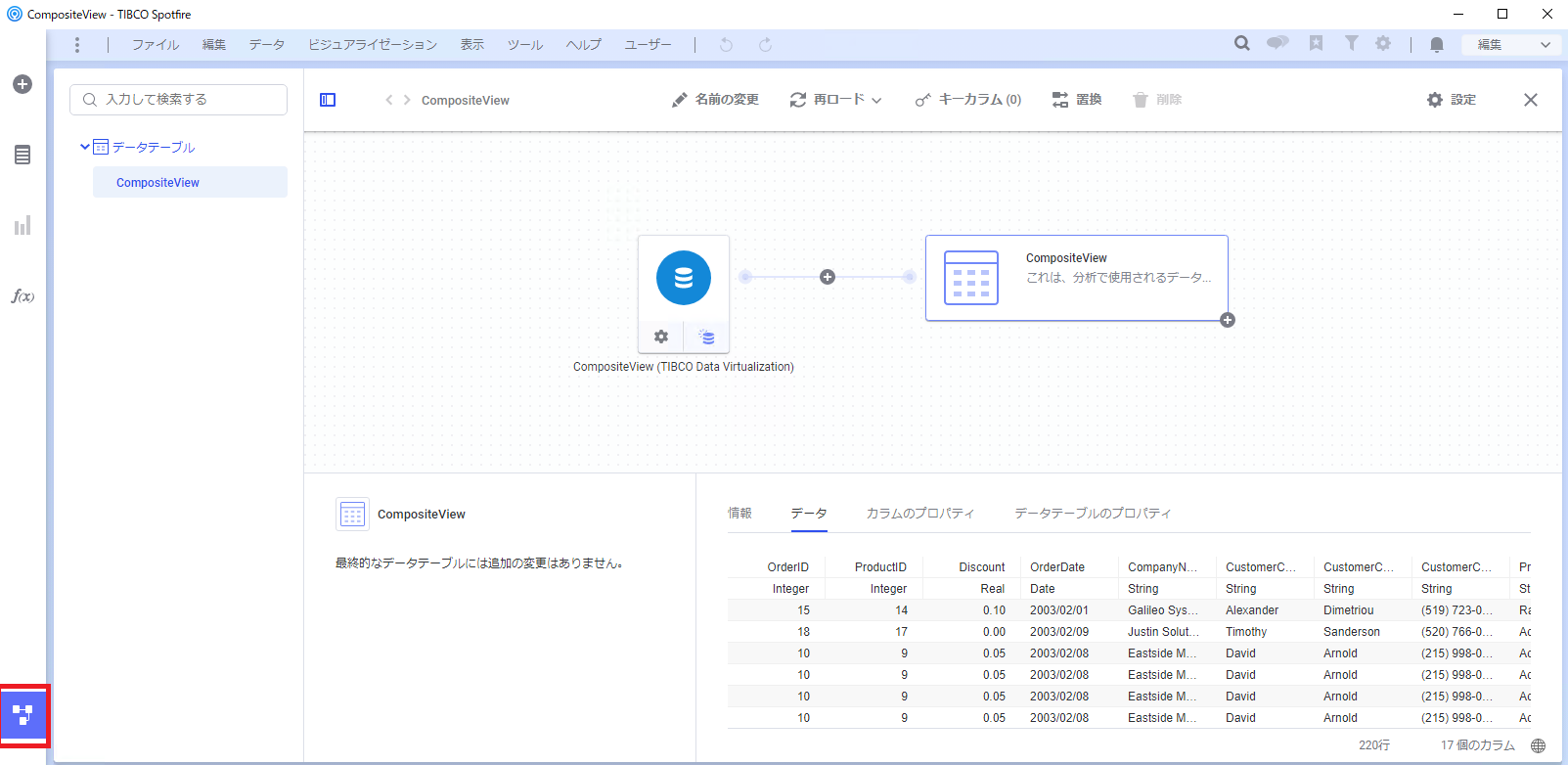Switch to the データテーブルのプロパティ tab
The image size is (1568, 765).
click(1093, 514)
